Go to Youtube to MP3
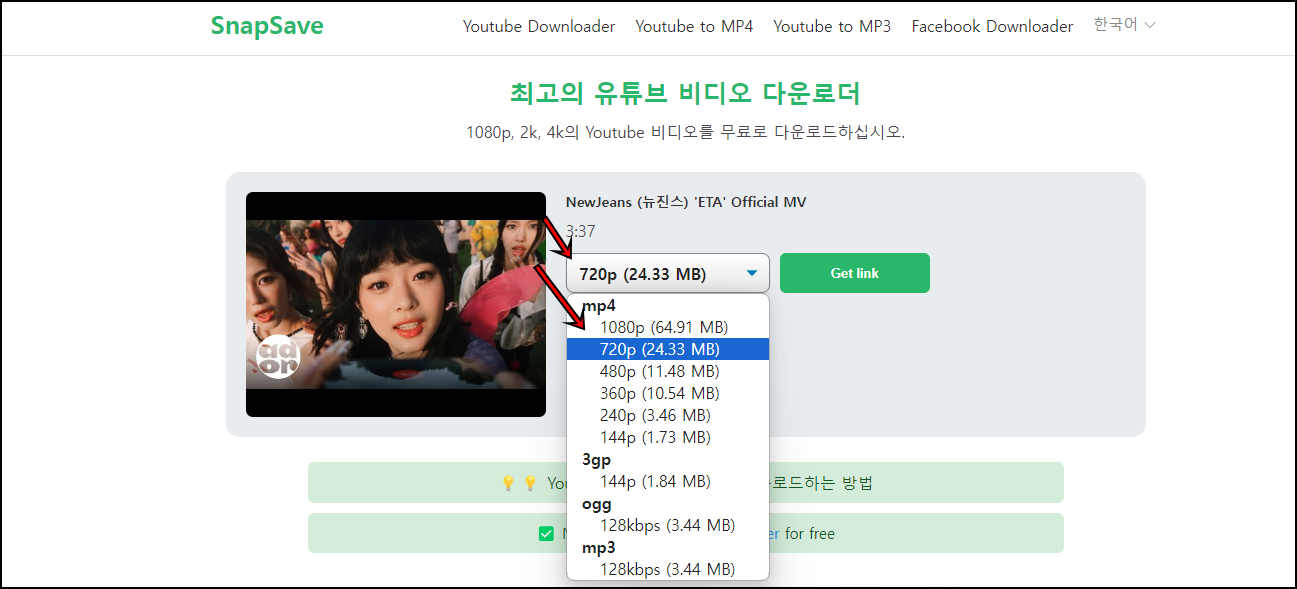The width and height of the screenshot is (1297, 589). (832, 26)
